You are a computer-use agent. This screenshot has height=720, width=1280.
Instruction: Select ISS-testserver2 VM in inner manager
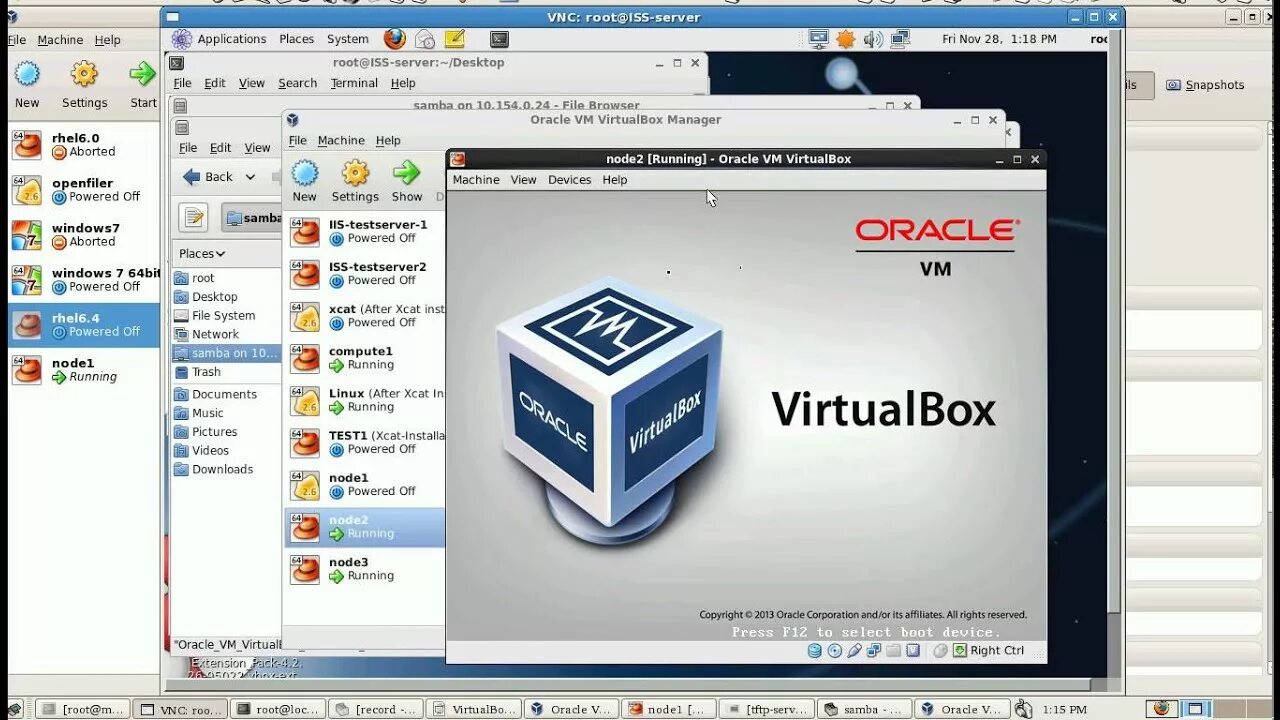click(366, 274)
